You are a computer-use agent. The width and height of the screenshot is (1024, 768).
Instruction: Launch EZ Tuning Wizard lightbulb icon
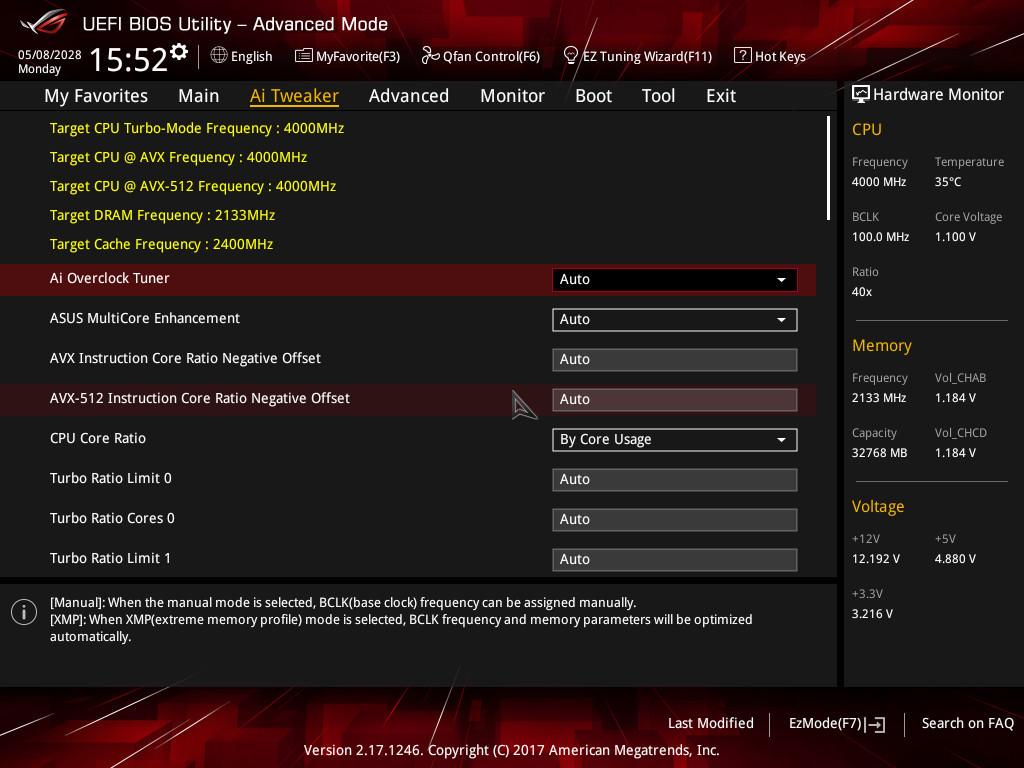click(x=571, y=55)
